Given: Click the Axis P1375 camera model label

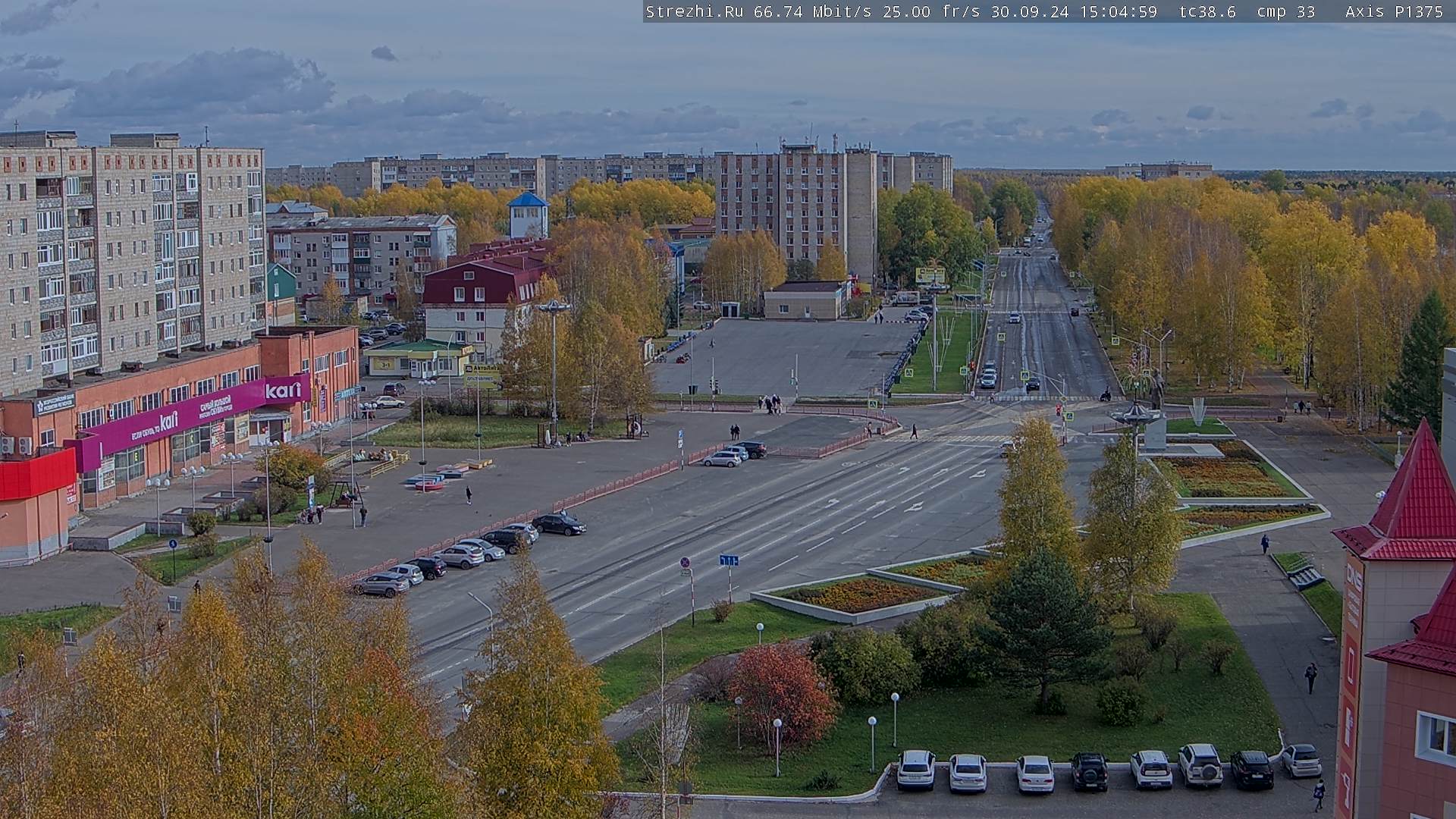Looking at the screenshot, I should (x=1394, y=11).
